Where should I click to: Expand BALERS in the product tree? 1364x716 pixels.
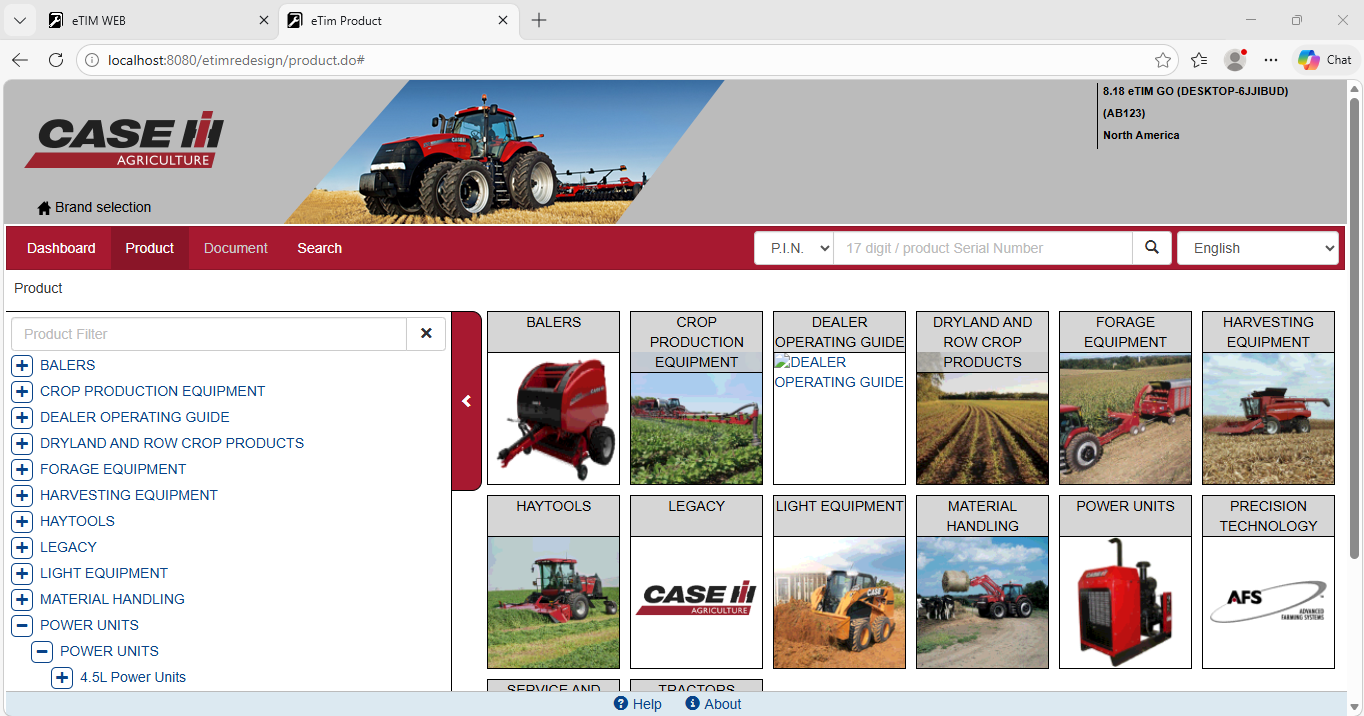click(22, 365)
